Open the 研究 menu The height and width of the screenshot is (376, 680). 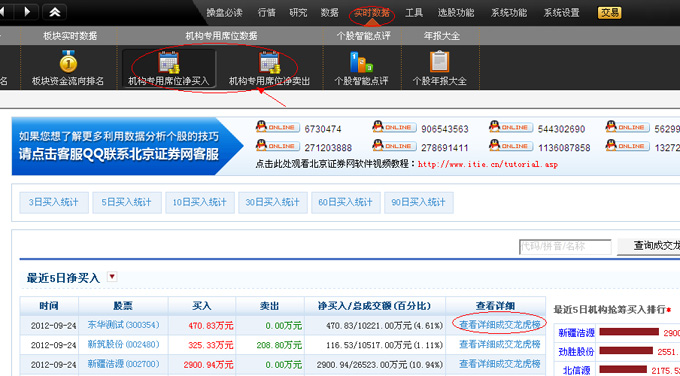pyautogui.click(x=298, y=13)
